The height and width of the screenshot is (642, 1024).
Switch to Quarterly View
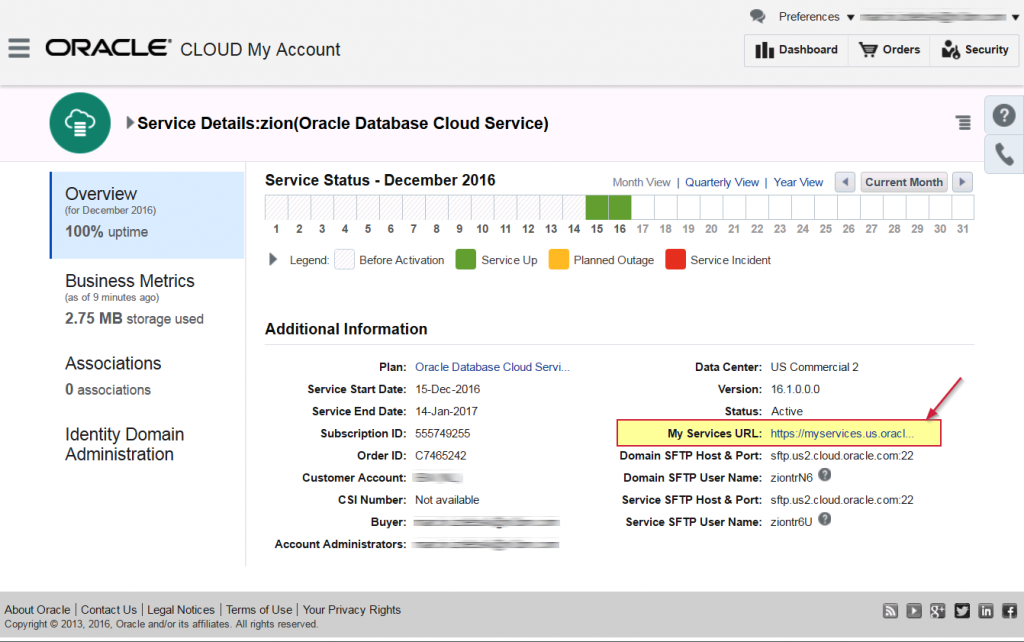(722, 182)
